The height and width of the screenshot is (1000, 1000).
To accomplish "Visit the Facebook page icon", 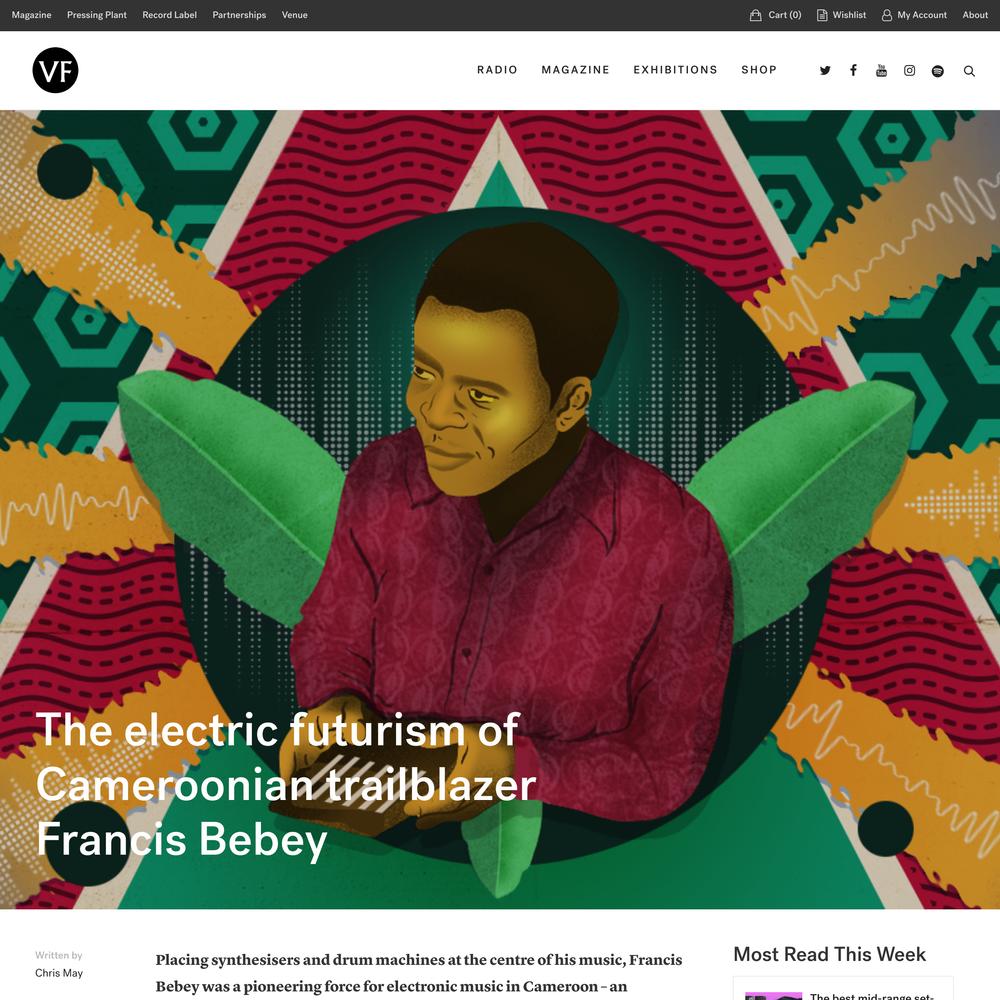I will pos(853,70).
